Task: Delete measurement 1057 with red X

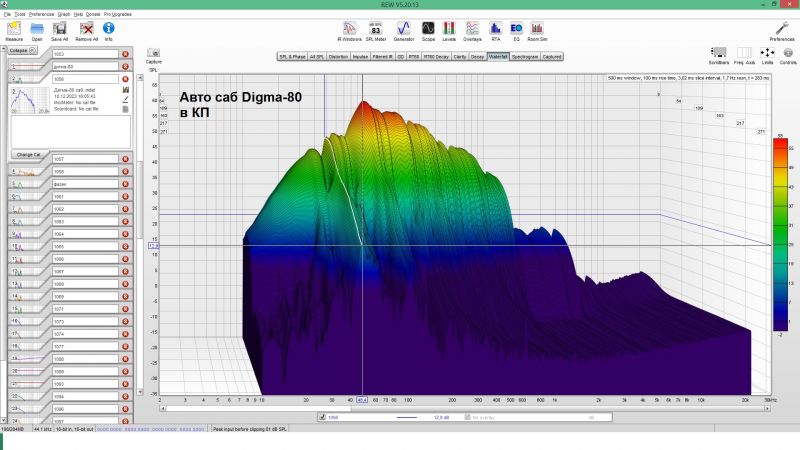Action: pos(125,159)
